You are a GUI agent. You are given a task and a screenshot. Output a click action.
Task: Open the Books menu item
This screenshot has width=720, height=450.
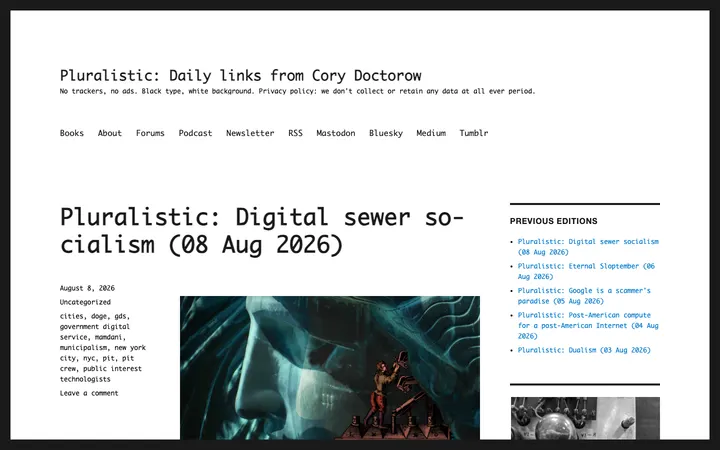(72, 133)
